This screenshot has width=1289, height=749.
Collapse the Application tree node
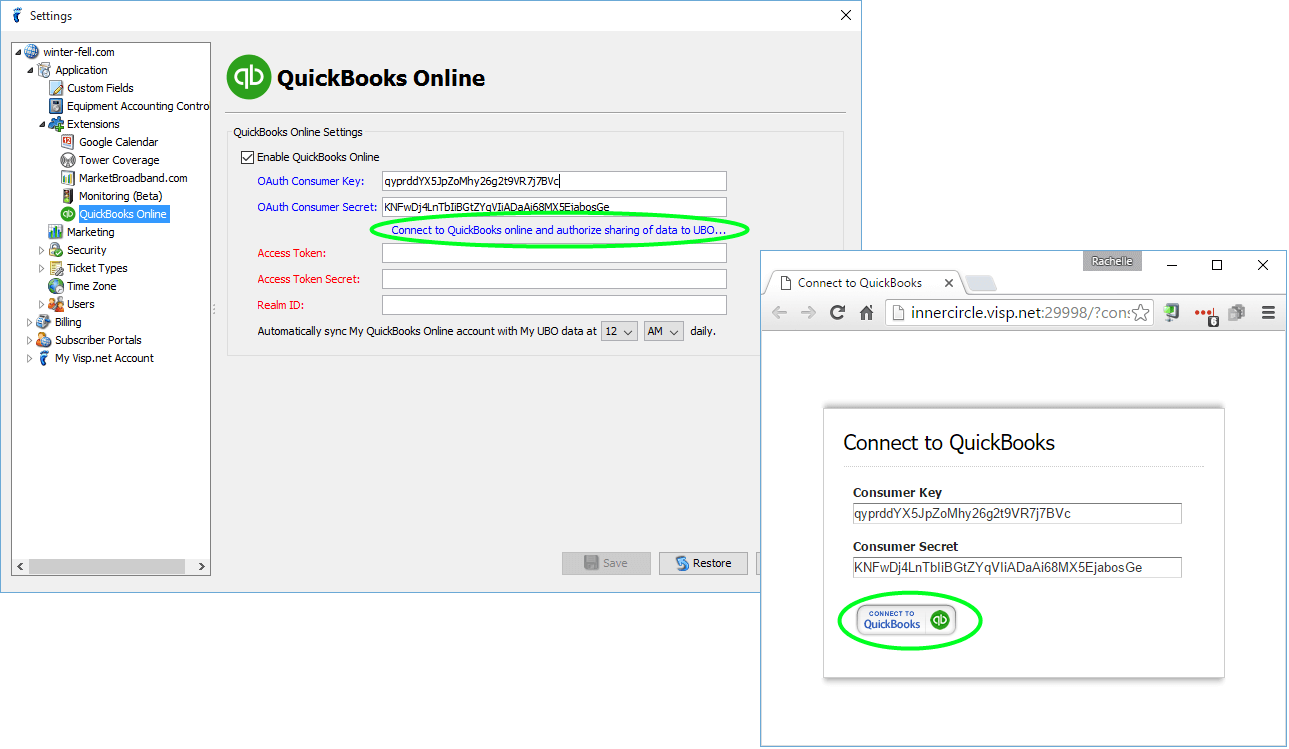tap(30, 70)
